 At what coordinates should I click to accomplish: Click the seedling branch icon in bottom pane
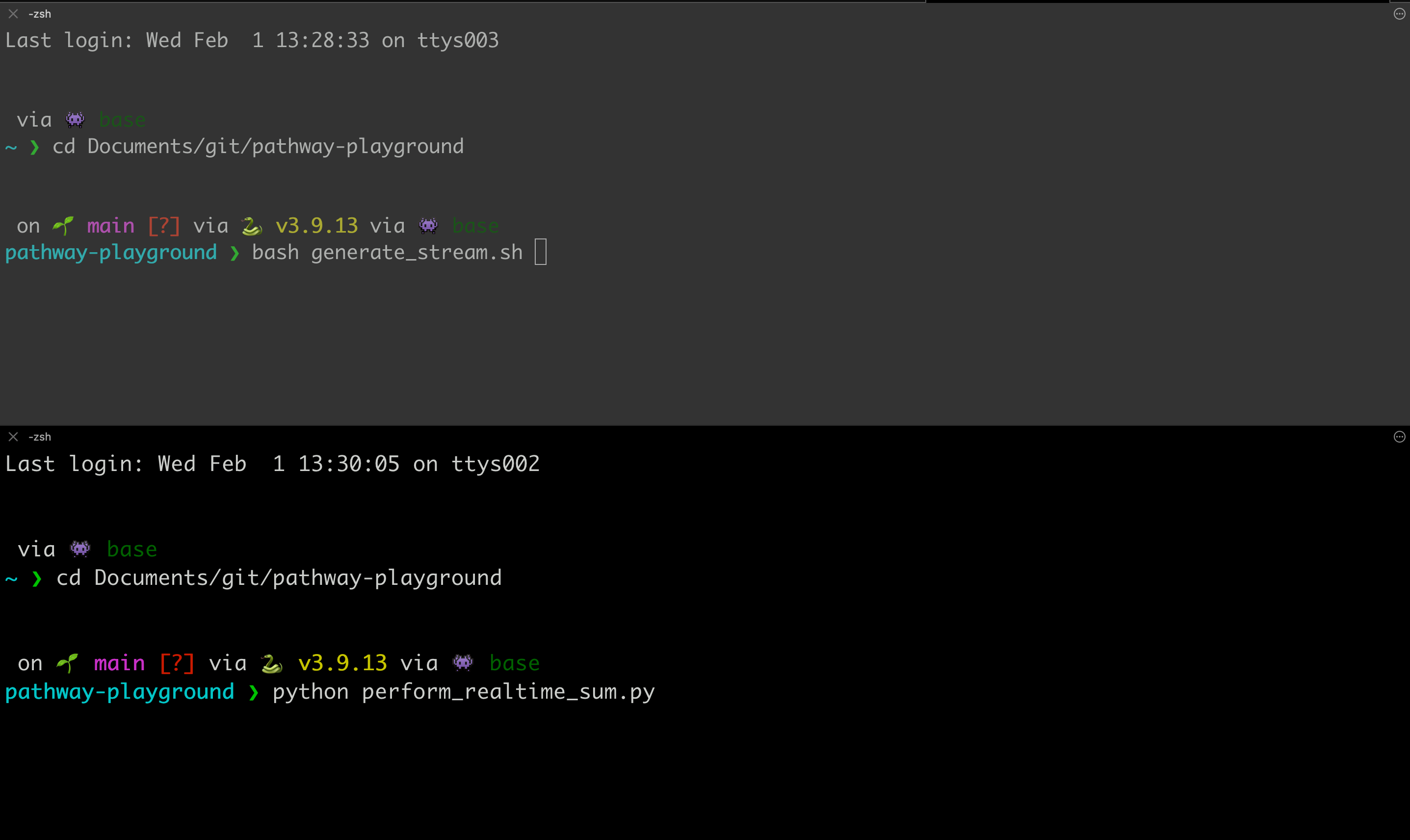click(x=67, y=663)
